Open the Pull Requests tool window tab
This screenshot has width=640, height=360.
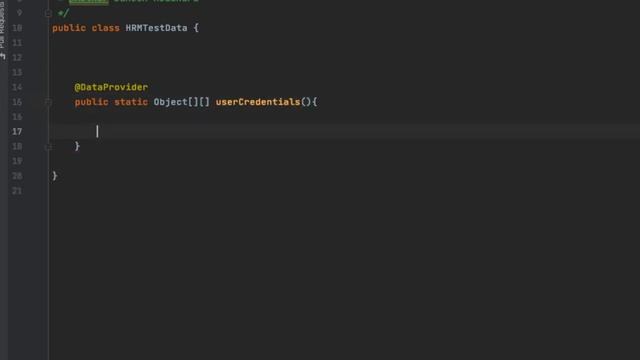tap(3, 29)
